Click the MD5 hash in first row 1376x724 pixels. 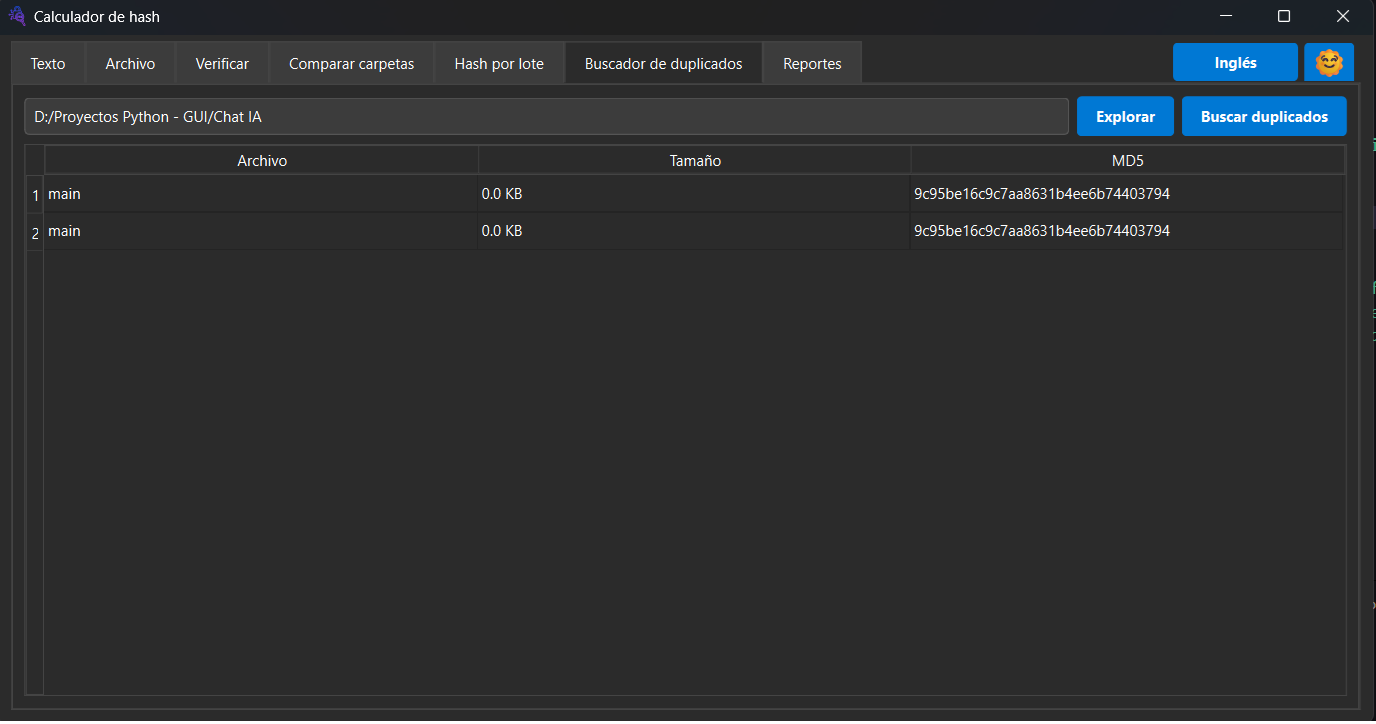tap(1041, 194)
